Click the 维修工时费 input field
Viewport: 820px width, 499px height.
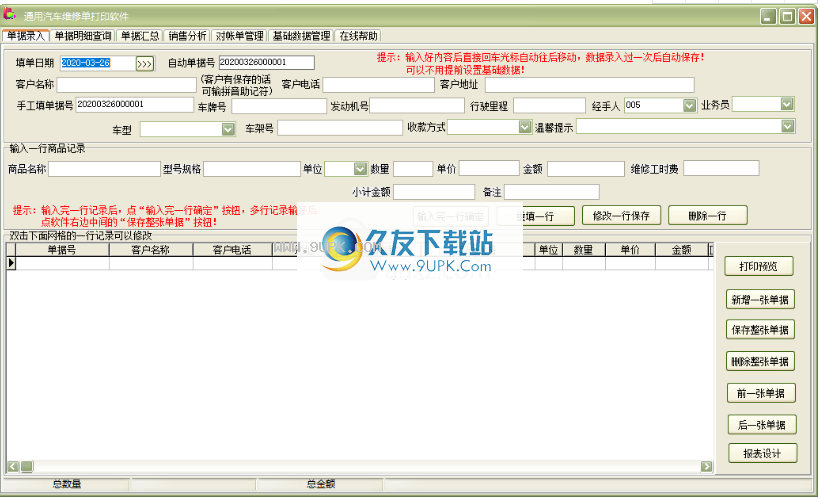click(x=721, y=168)
